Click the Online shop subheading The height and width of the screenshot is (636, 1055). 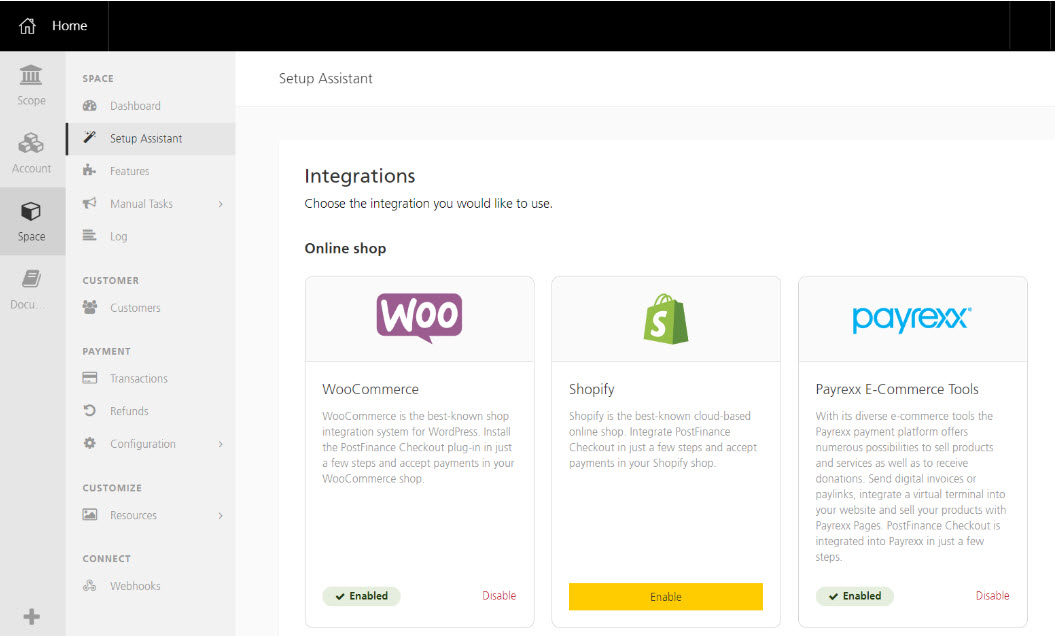pyautogui.click(x=345, y=248)
